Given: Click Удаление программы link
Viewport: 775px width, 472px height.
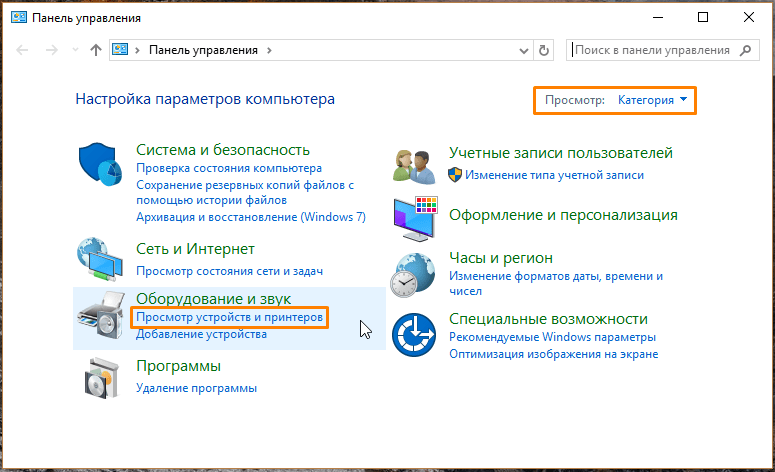Looking at the screenshot, I should click(x=196, y=388).
